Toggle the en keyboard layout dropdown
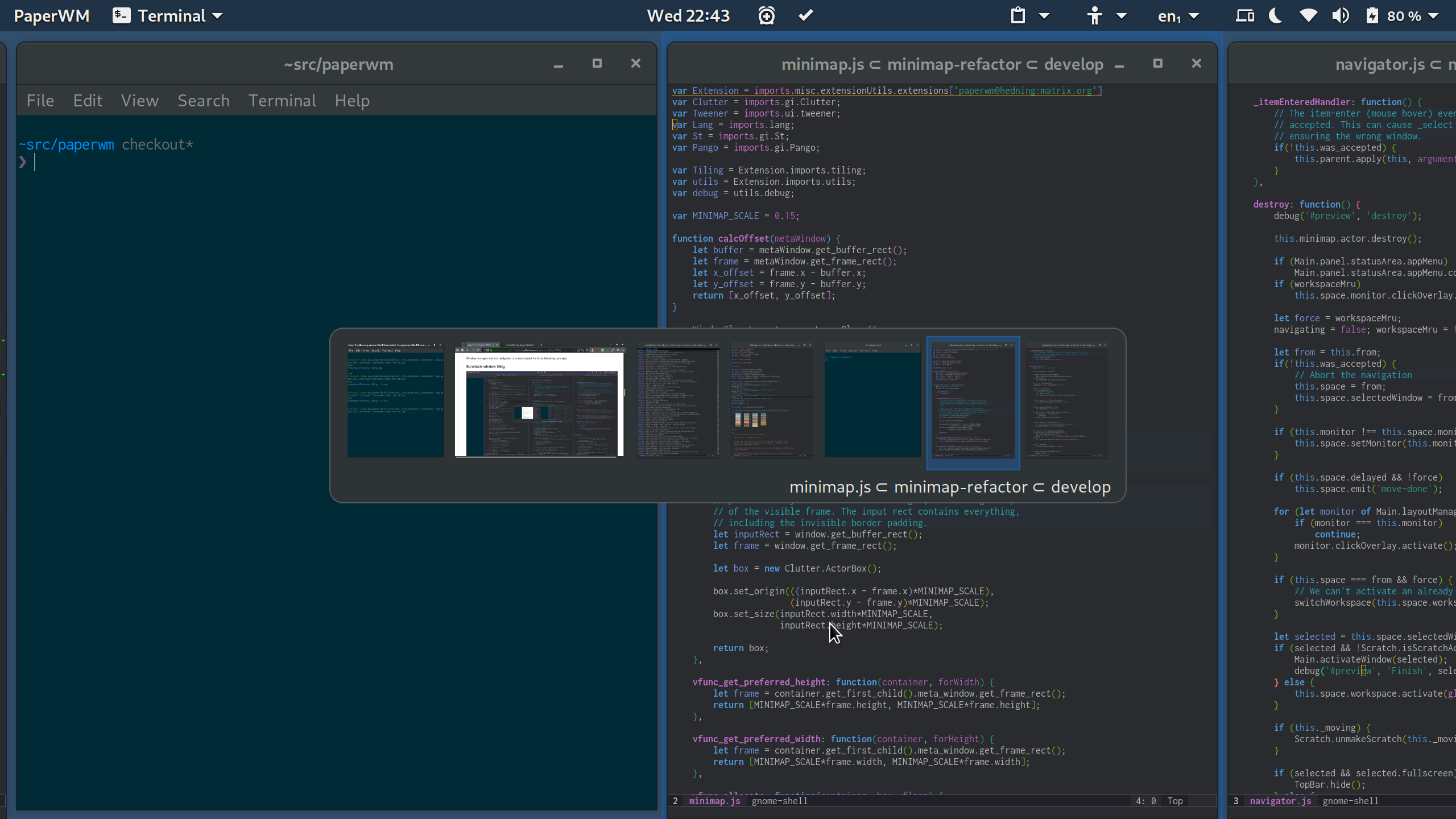The height and width of the screenshot is (819, 1456). pos(1181,15)
